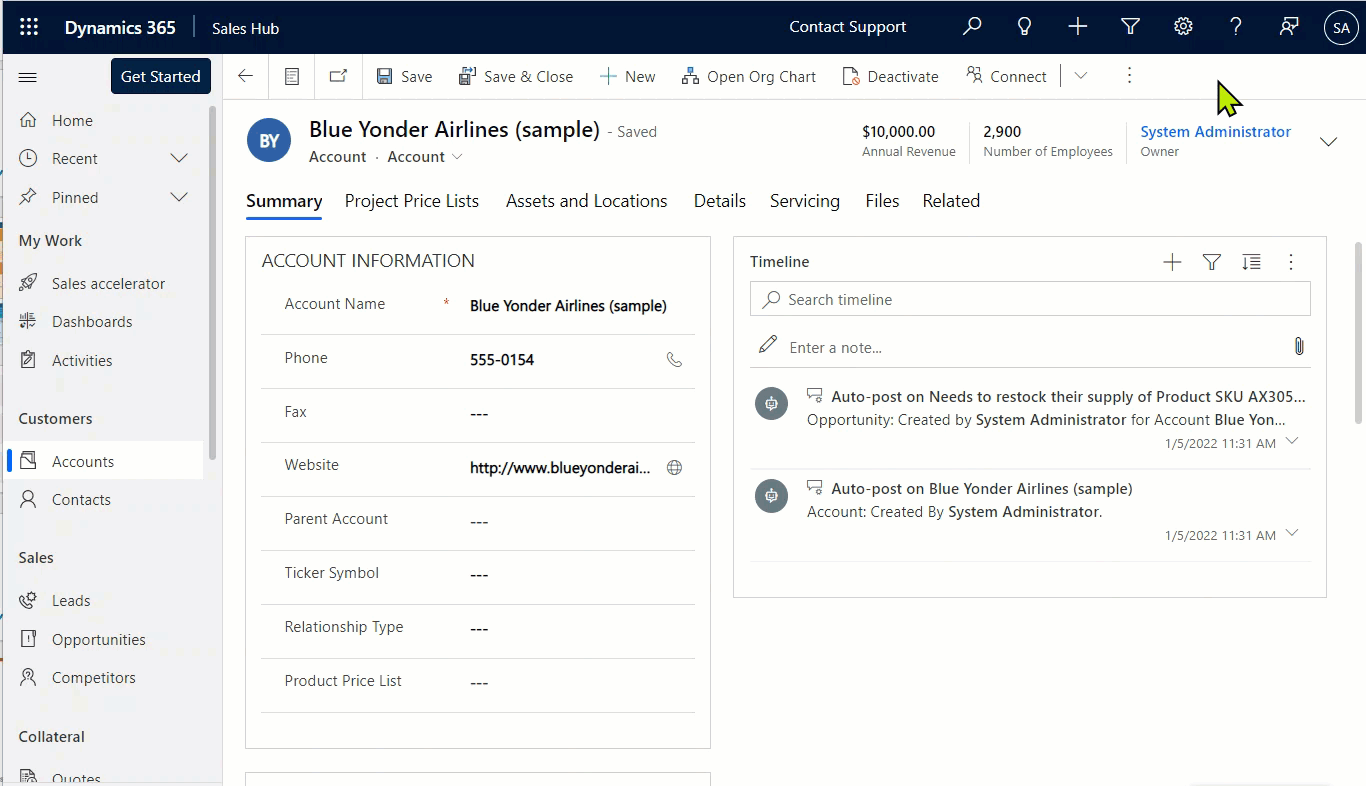Open the Assets and Locations tab

586,201
